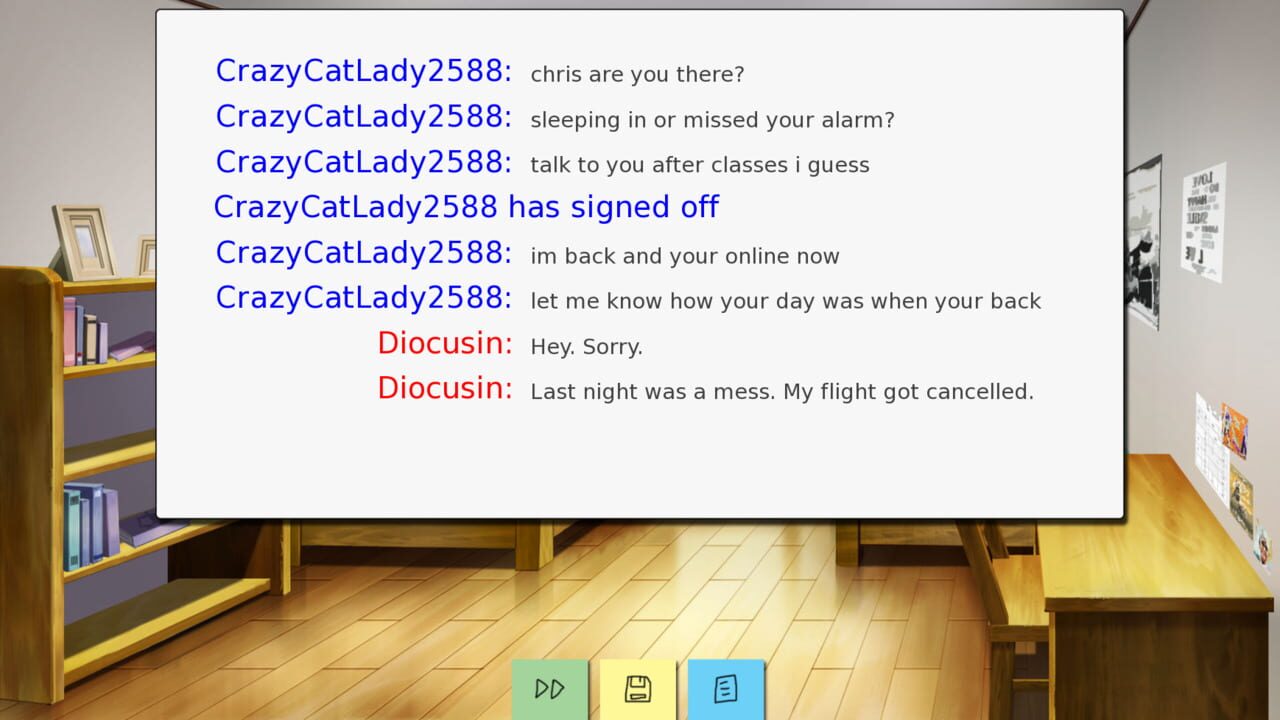The height and width of the screenshot is (720, 1280).
Task: Click 'CrazyCatLady2588 has signed off' status line
Action: [x=466, y=207]
